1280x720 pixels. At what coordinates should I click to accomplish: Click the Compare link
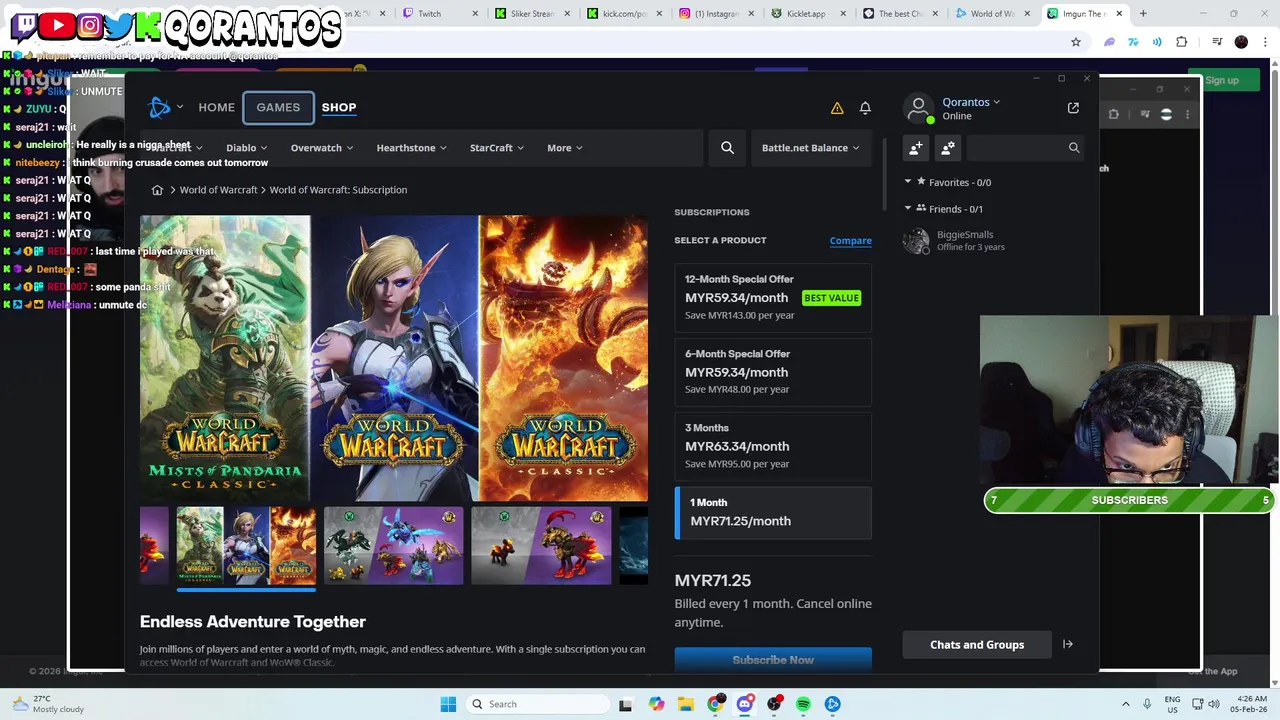[x=850, y=241]
